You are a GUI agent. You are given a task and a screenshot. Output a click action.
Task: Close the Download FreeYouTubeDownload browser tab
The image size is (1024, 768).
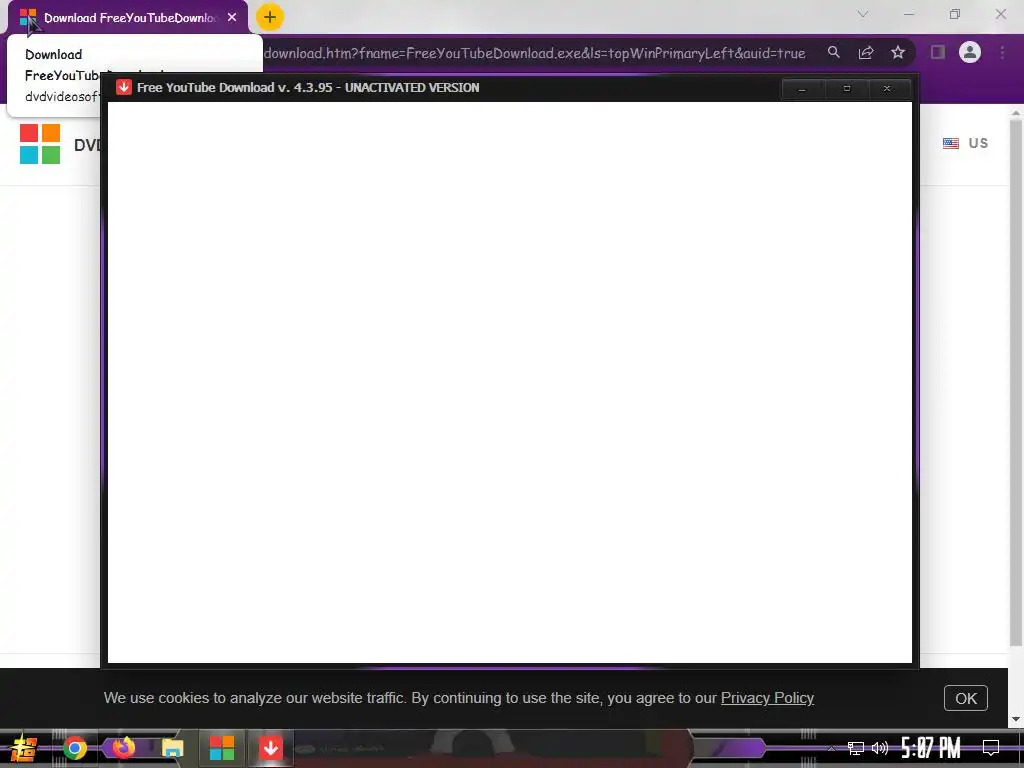pos(232,18)
